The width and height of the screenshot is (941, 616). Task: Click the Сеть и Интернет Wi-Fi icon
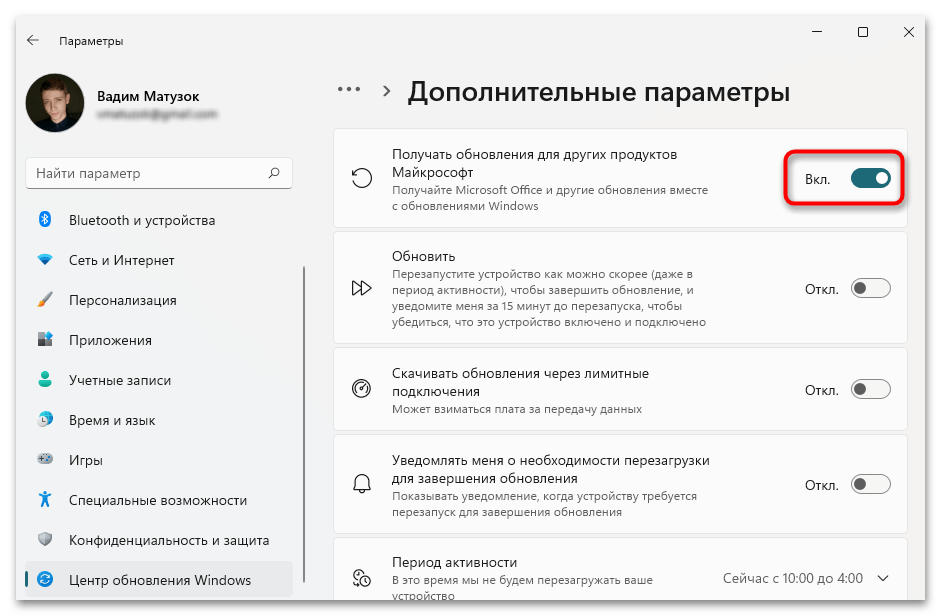coord(45,260)
